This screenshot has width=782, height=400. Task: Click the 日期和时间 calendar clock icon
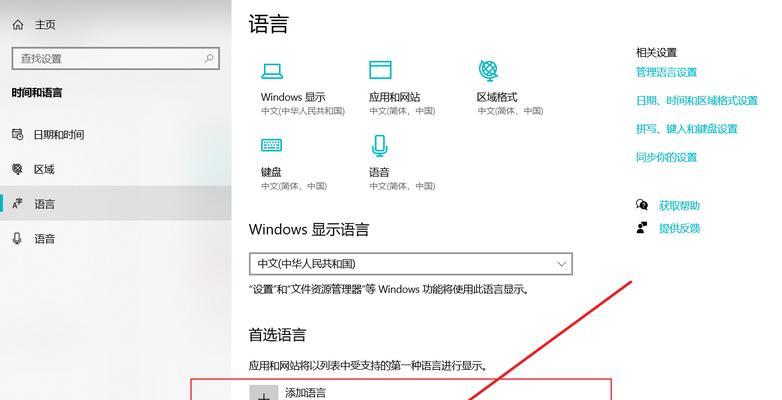coord(17,134)
